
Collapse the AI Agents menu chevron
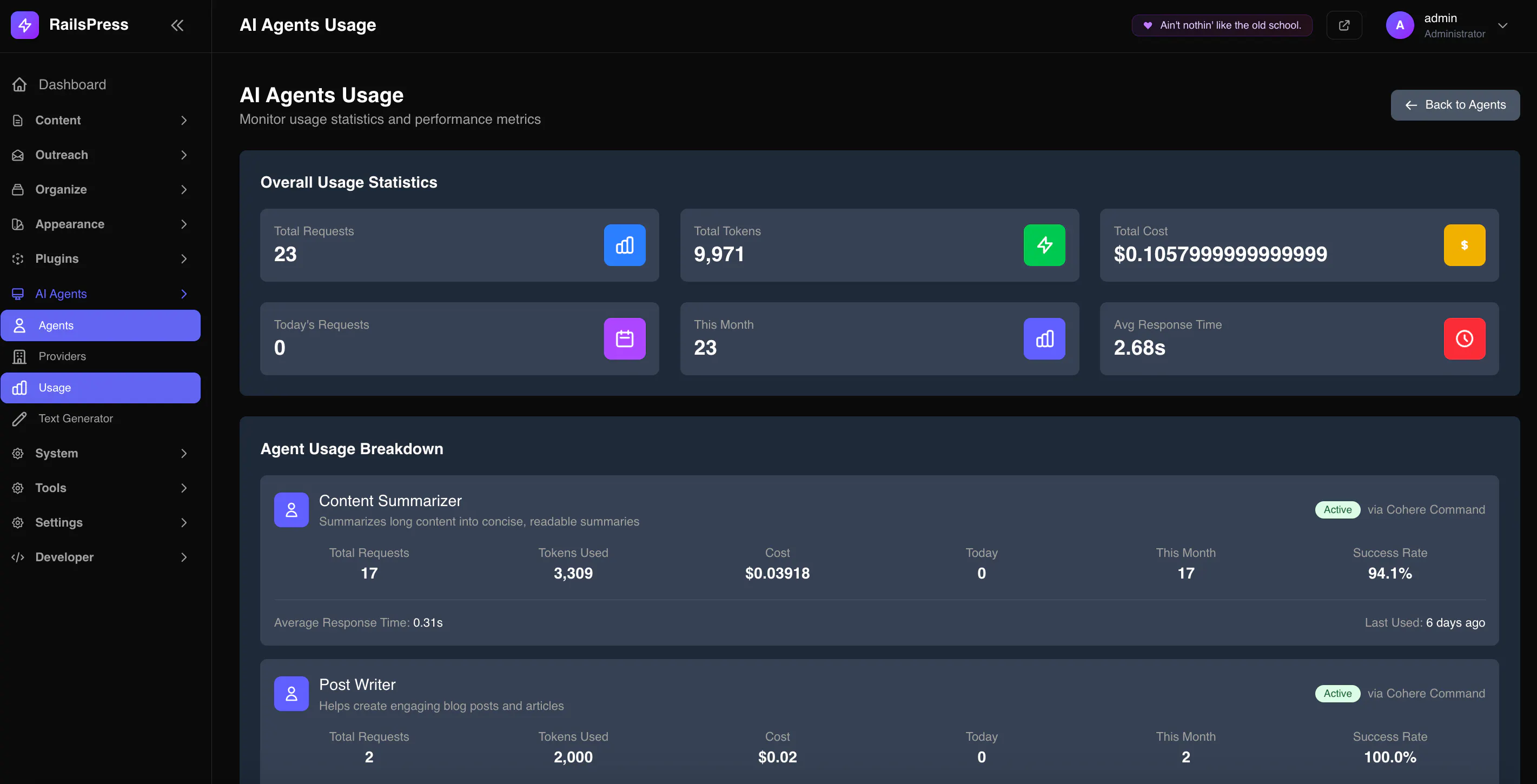[x=184, y=294]
